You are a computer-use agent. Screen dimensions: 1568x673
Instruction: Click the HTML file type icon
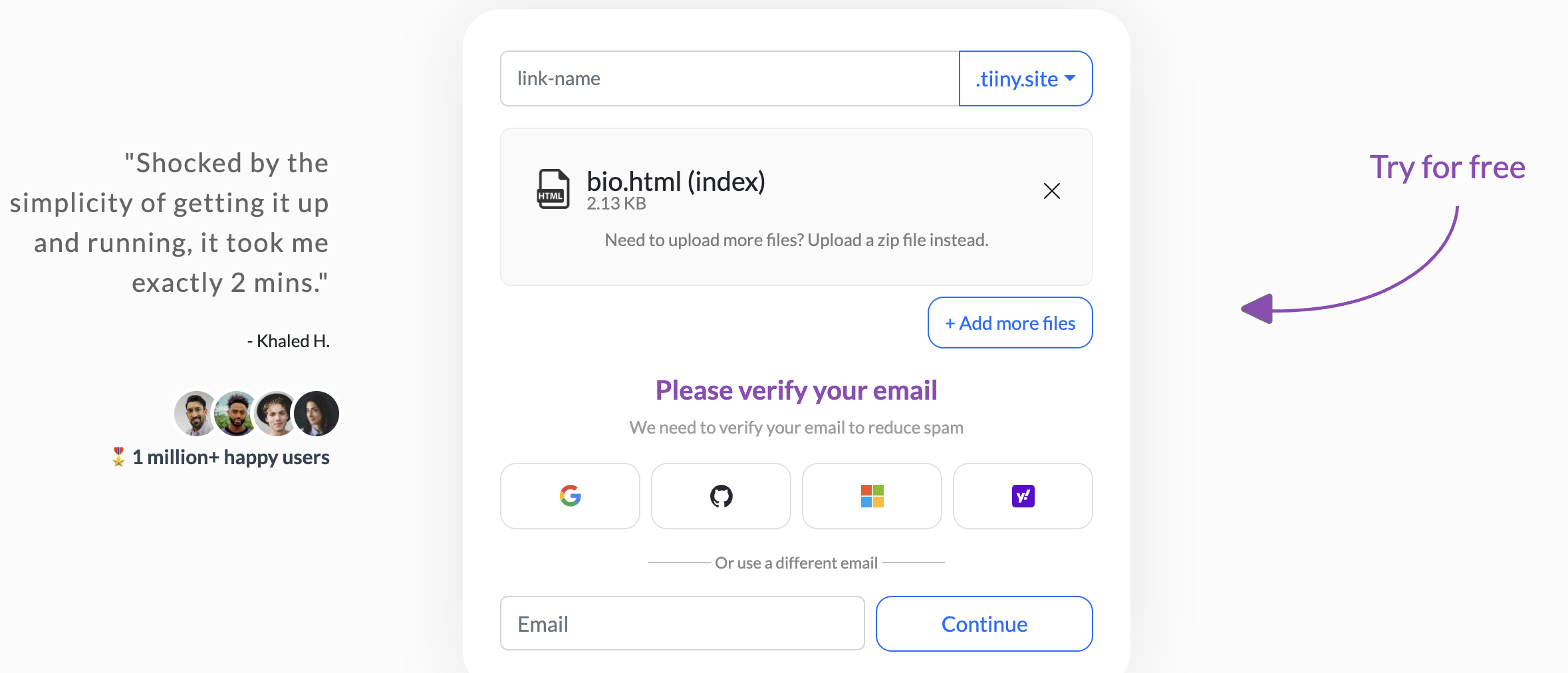(553, 190)
